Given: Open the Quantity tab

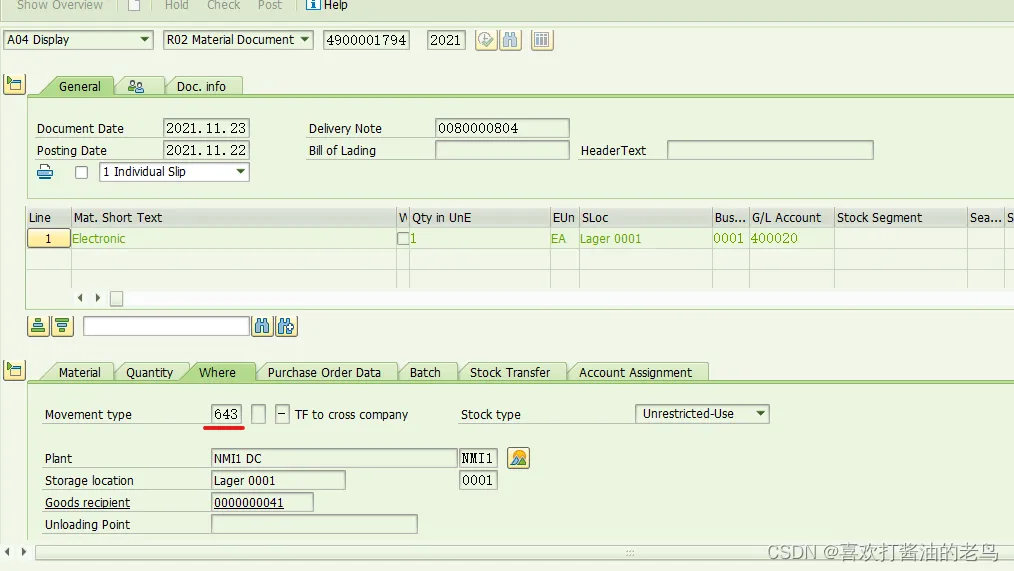Looking at the screenshot, I should (x=149, y=372).
